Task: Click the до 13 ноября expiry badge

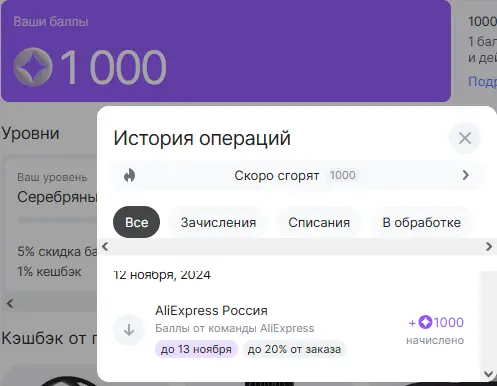Action: [x=196, y=349]
